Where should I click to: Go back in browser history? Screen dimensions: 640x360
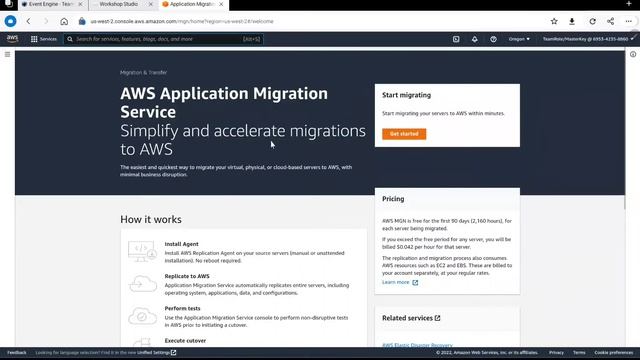pos(28,21)
